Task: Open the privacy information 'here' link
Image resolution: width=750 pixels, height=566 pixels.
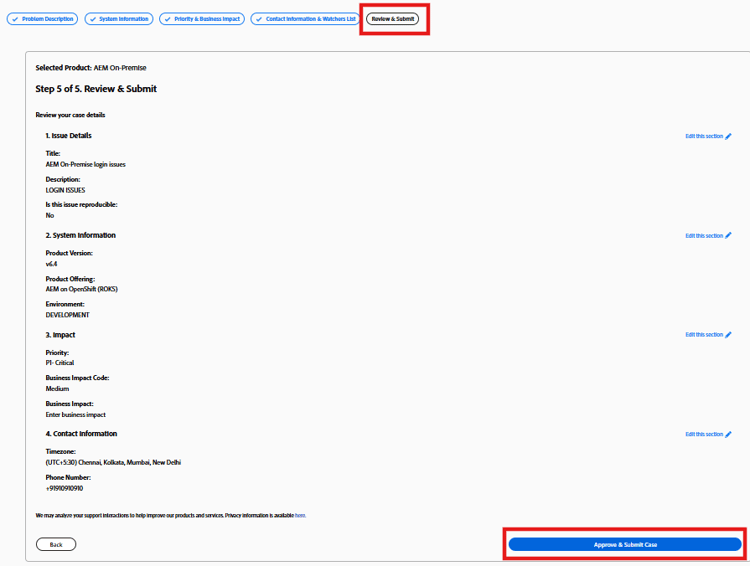Action: tap(300, 516)
